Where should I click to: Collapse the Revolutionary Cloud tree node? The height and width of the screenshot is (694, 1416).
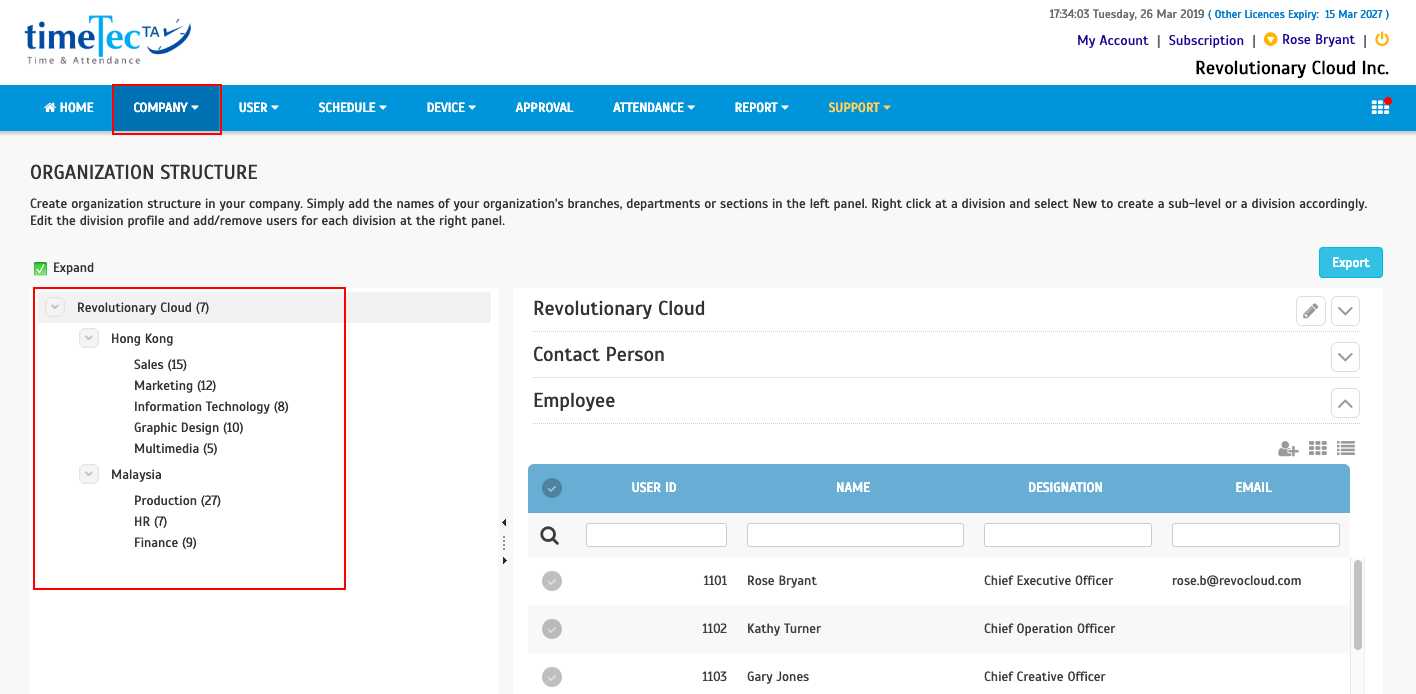[x=55, y=307]
